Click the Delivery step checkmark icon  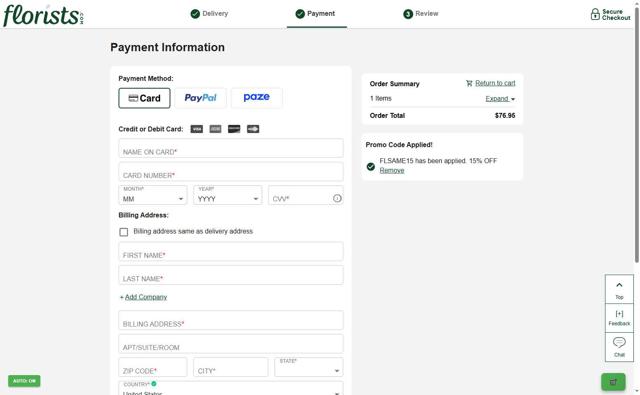(195, 14)
